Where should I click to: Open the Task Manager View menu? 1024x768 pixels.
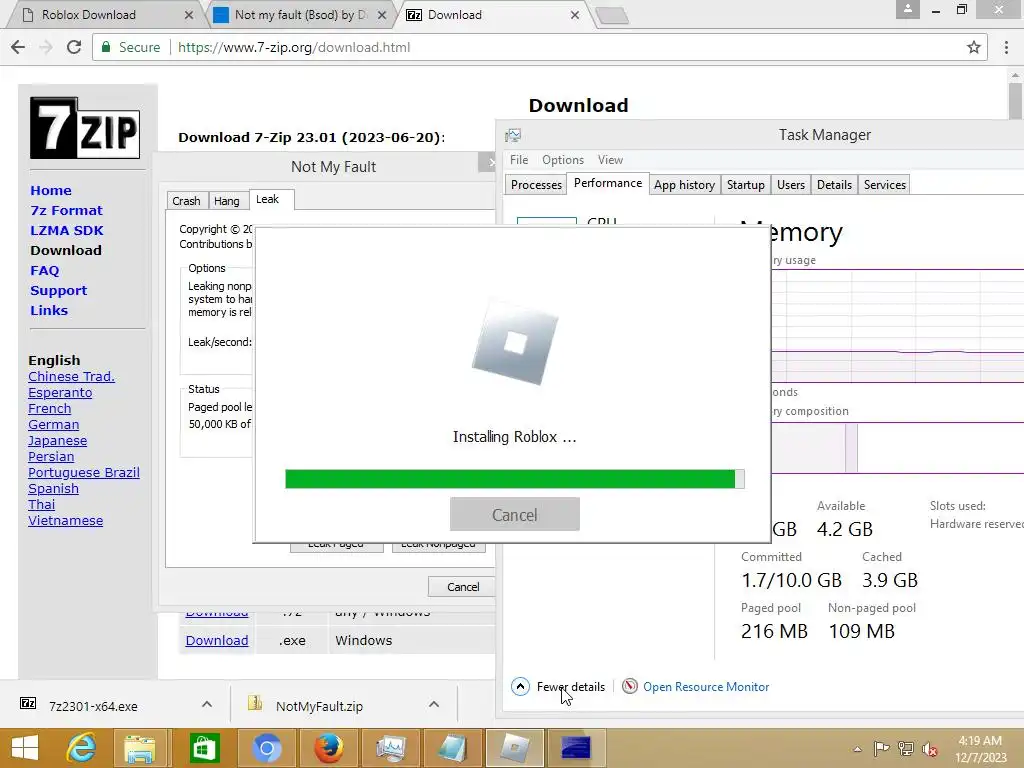(610, 160)
